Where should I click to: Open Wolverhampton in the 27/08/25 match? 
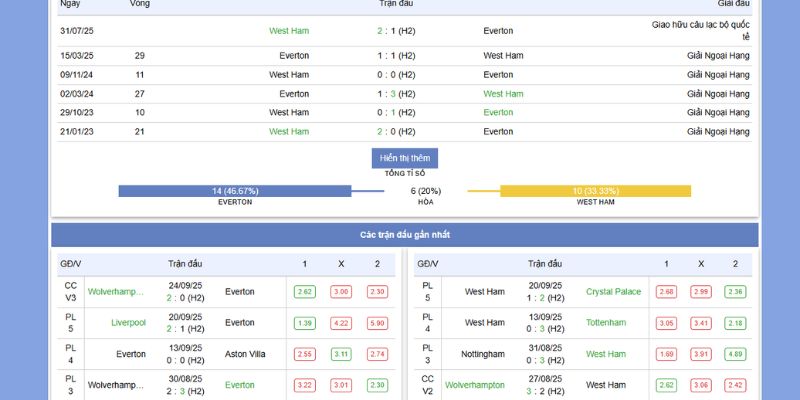[474, 385]
